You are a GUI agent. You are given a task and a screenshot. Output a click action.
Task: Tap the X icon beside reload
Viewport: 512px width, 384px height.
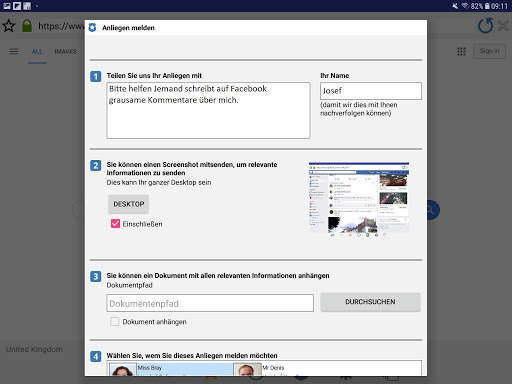(504, 26)
